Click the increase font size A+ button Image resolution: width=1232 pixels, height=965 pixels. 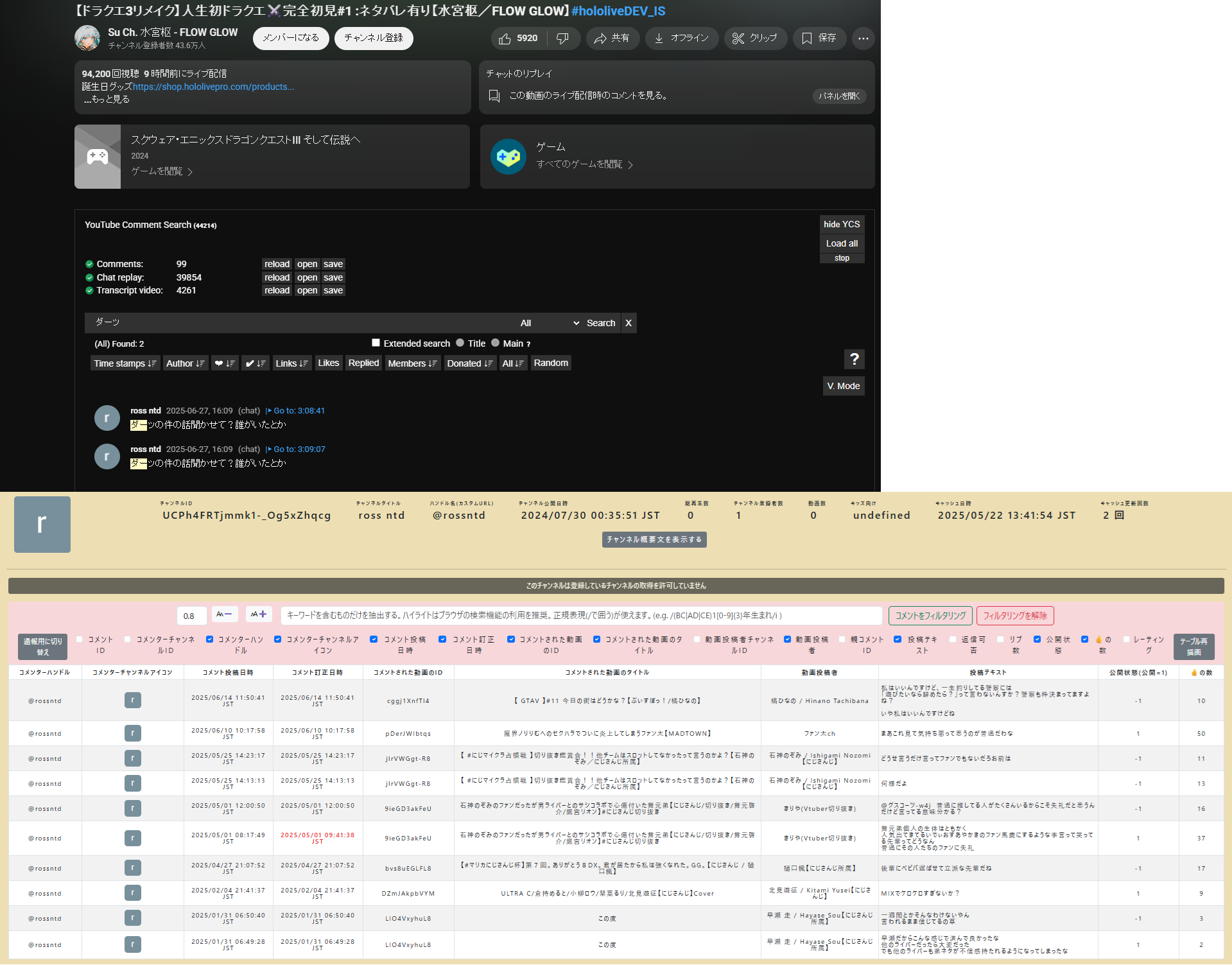[x=259, y=614]
